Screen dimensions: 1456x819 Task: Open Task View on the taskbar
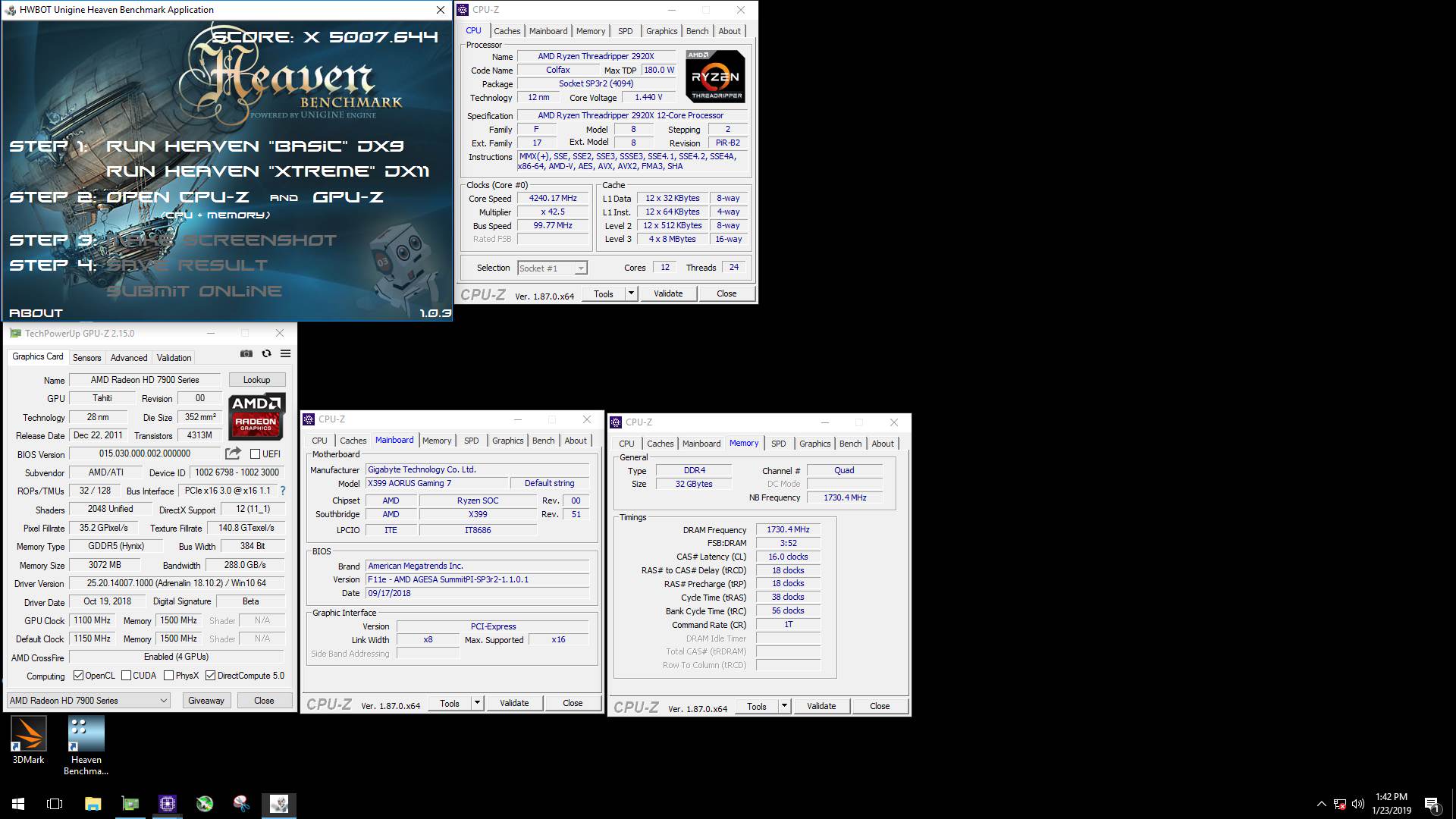pos(55,804)
